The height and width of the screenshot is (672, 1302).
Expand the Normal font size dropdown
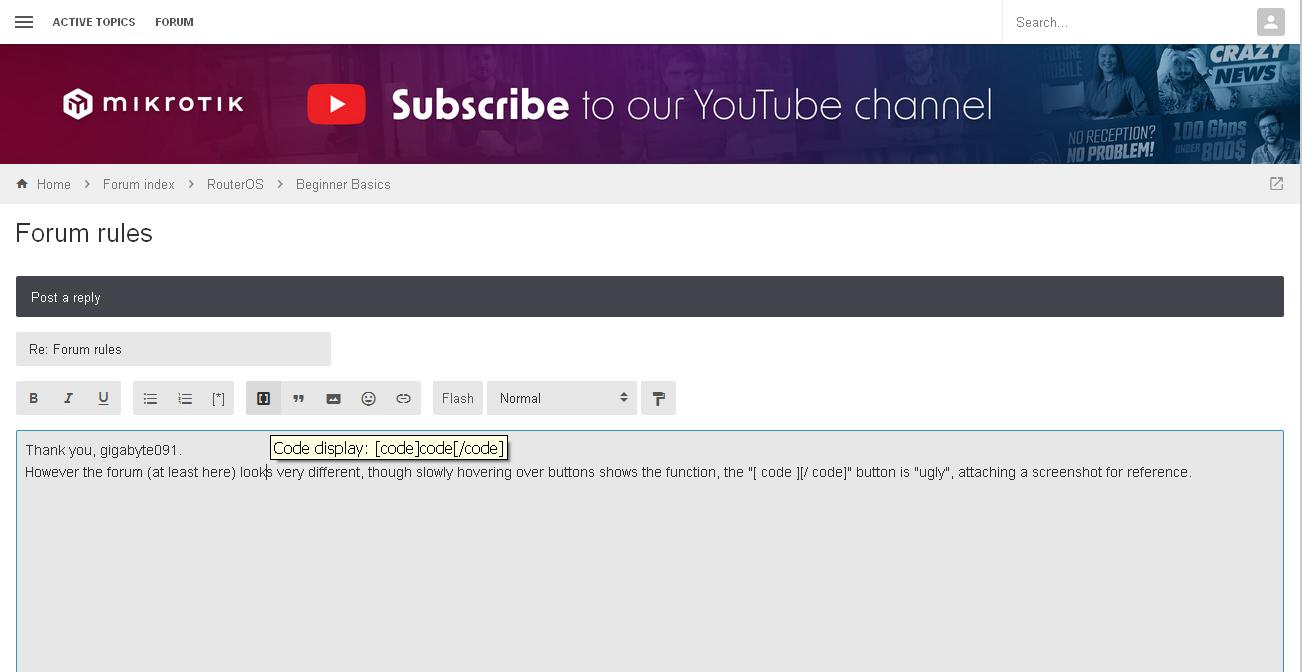click(x=562, y=398)
